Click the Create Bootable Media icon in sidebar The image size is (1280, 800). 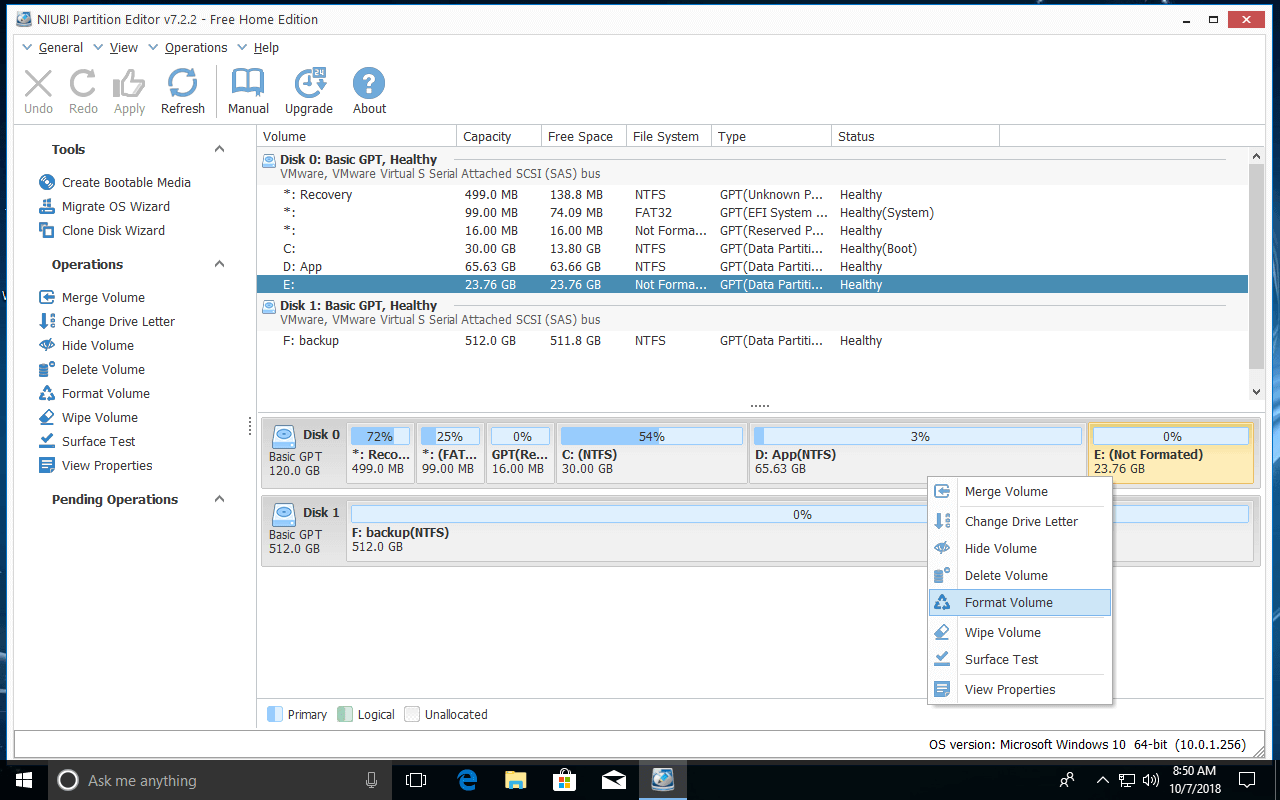[x=46, y=182]
